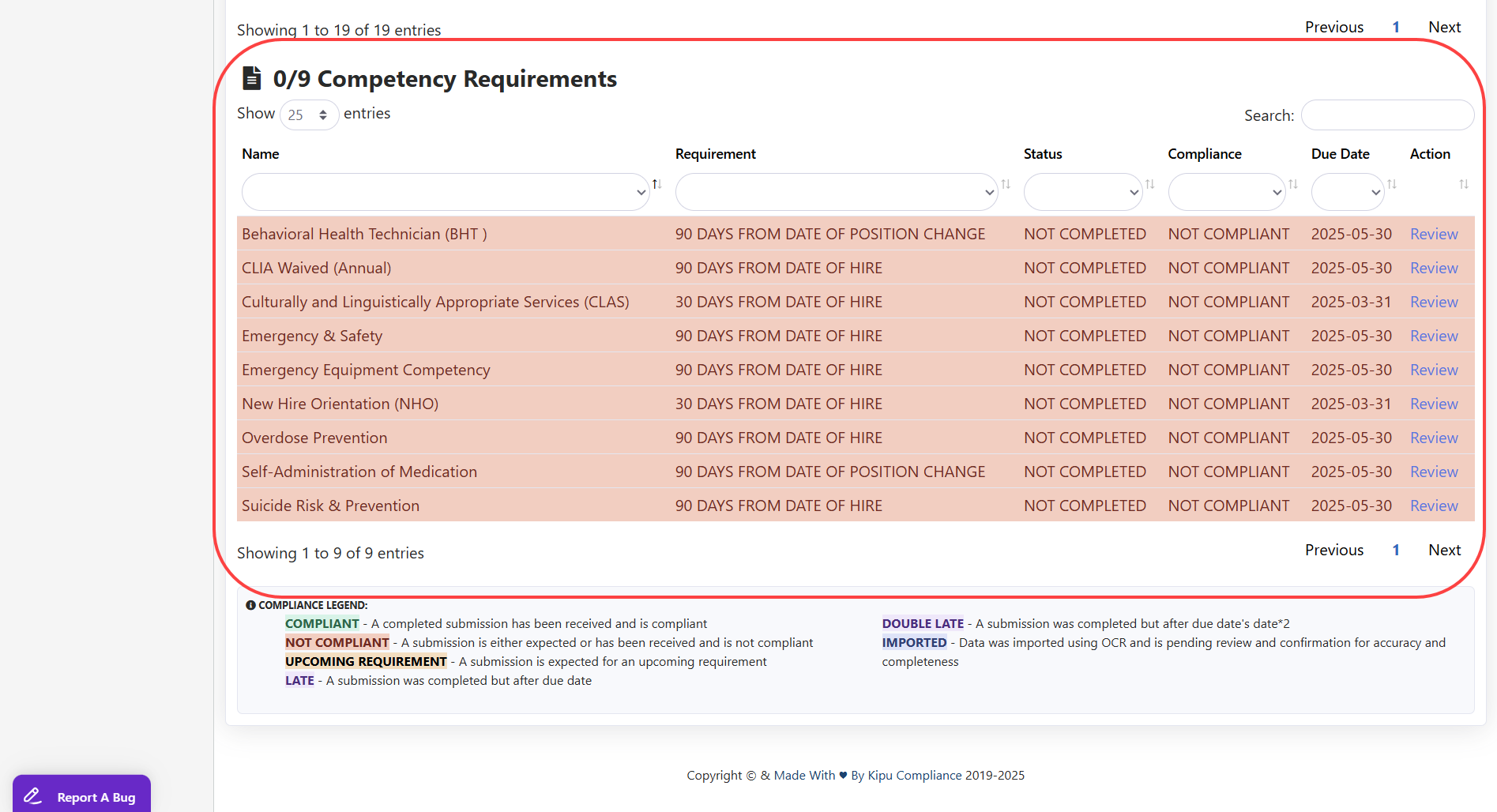Review the Behavioral Health Technician requirement
Screen dimensions: 1497x812
[x=1434, y=235]
